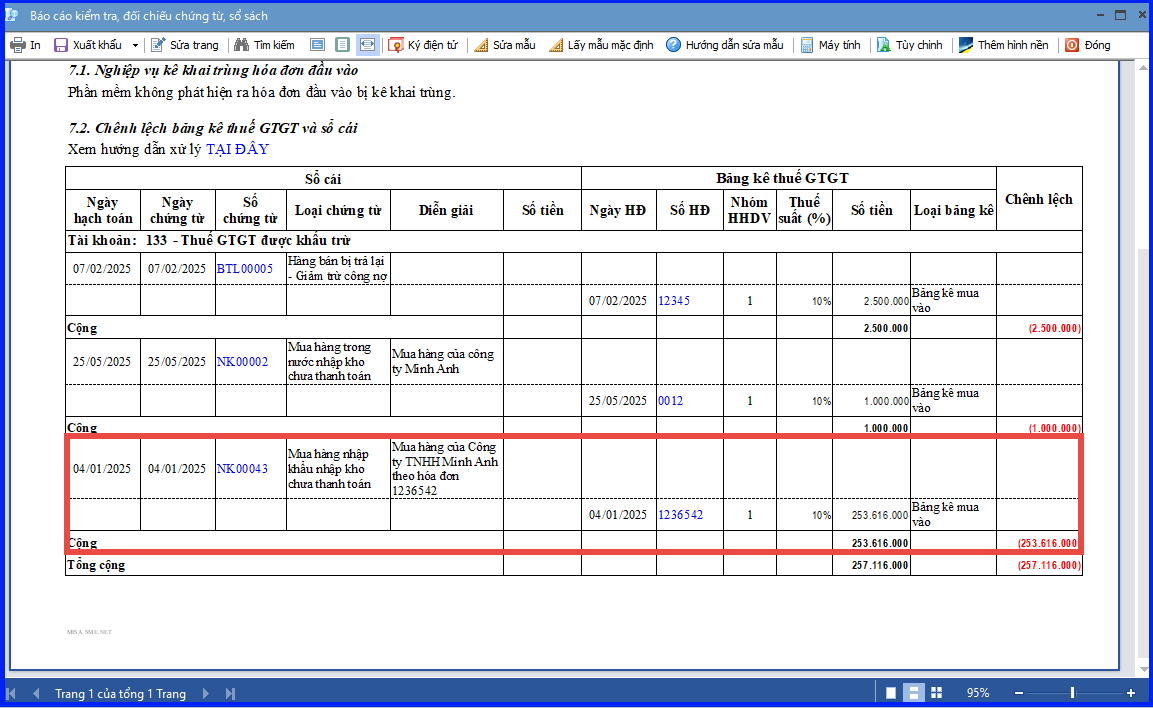
Task: Select Ký điện tử signature tool
Action: coord(423,45)
